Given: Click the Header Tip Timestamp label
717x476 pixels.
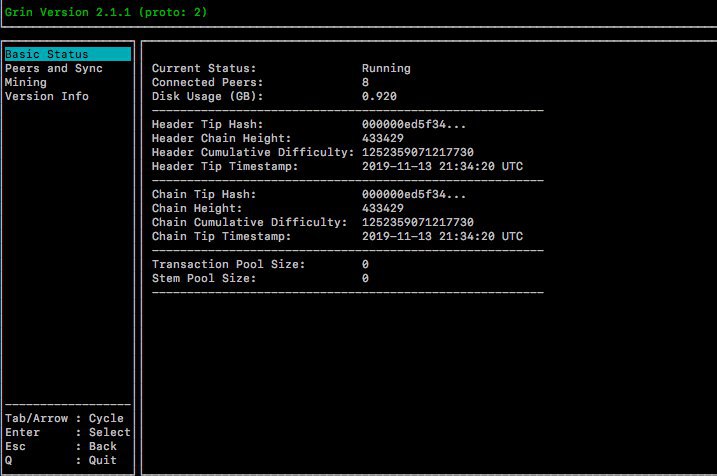Looking at the screenshot, I should 225,166.
